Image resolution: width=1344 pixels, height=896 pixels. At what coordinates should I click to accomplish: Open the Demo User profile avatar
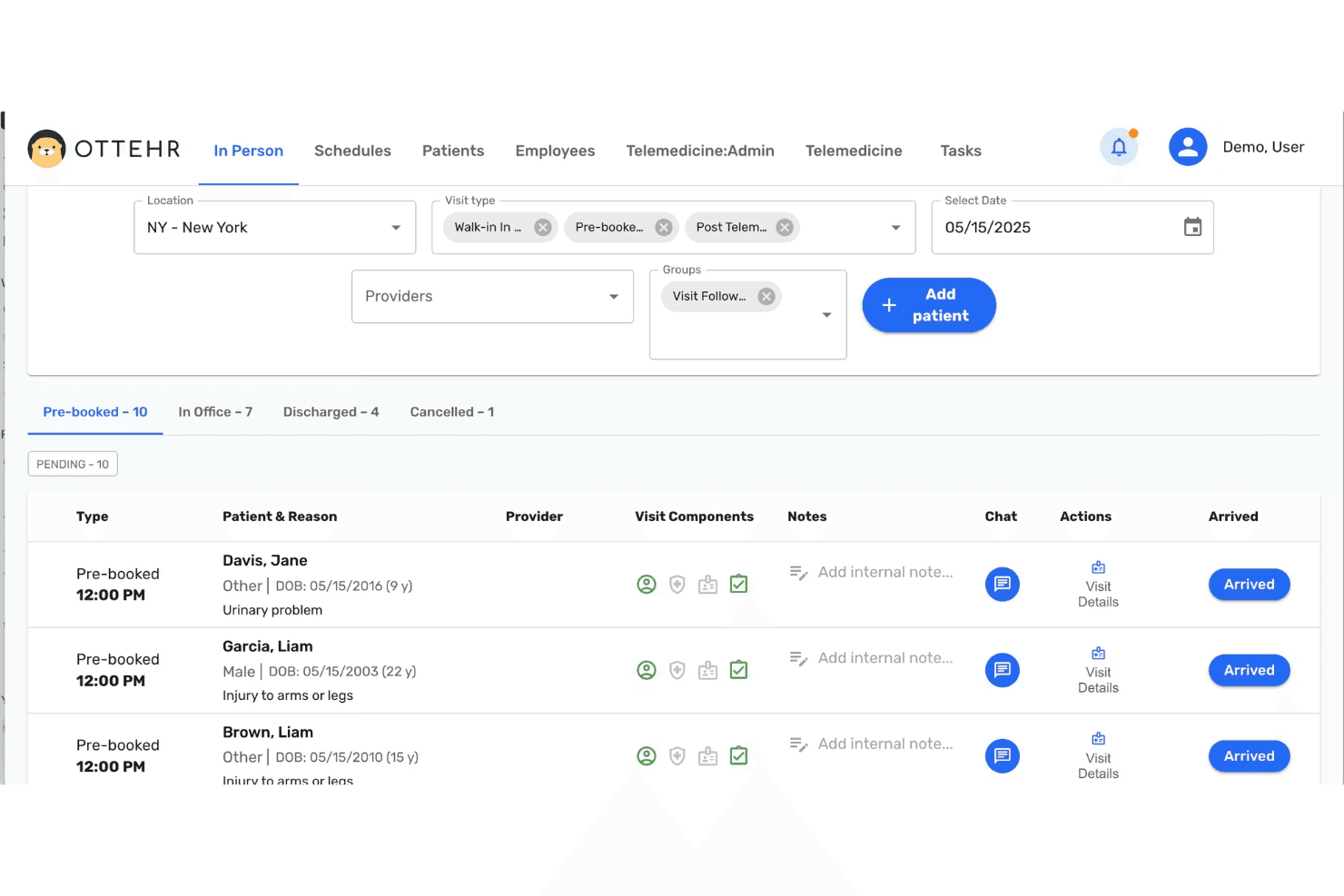pyautogui.click(x=1188, y=147)
